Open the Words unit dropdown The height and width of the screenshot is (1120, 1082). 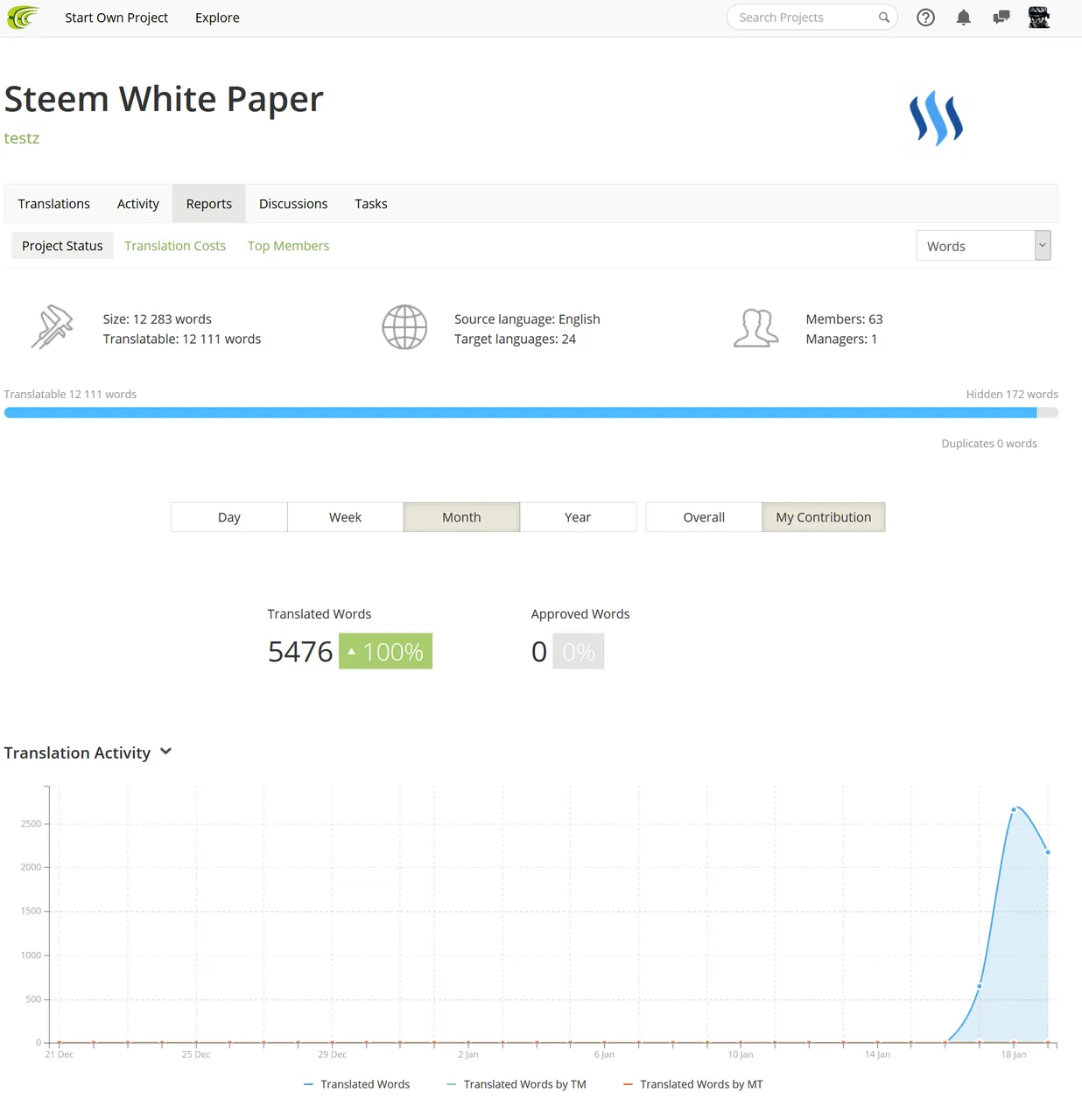pos(983,246)
